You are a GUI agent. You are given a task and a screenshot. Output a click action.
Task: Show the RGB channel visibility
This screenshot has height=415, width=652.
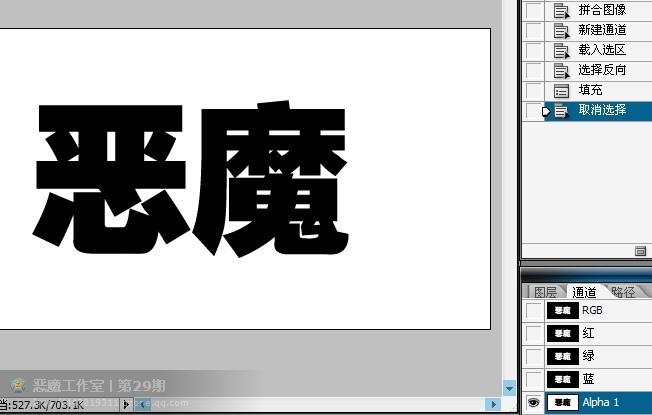534,311
